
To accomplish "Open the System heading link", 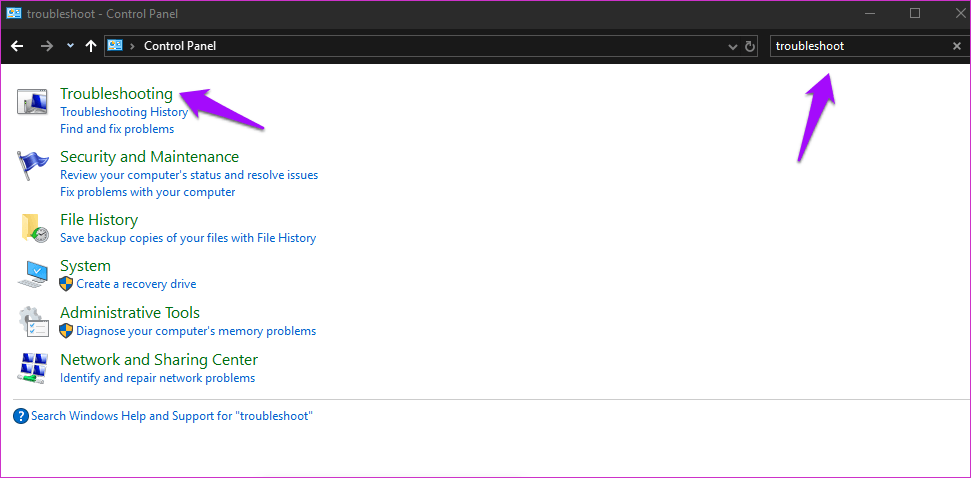I will tap(85, 266).
